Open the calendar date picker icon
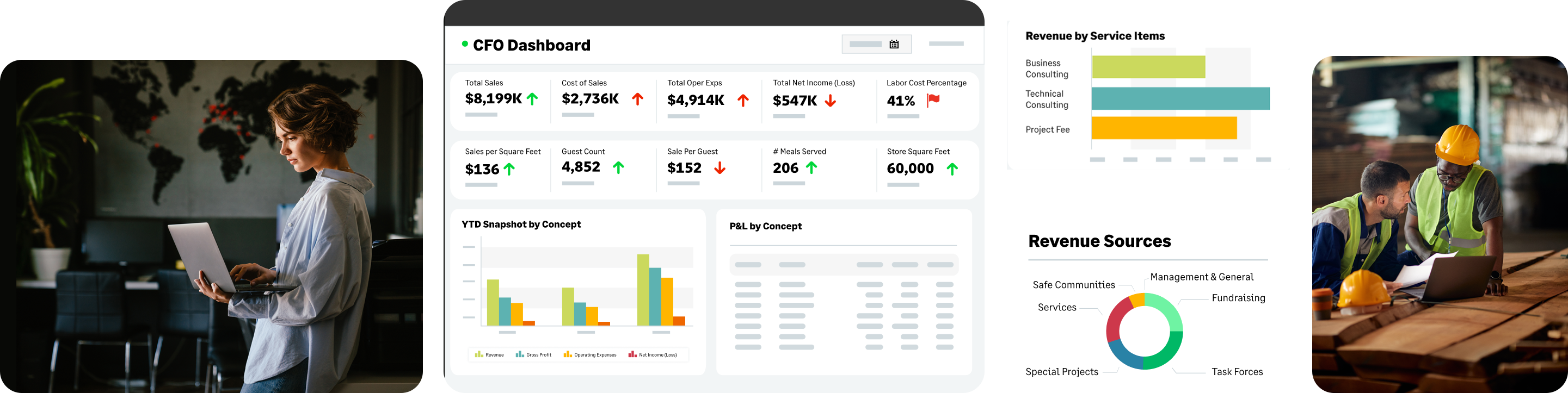 [894, 45]
